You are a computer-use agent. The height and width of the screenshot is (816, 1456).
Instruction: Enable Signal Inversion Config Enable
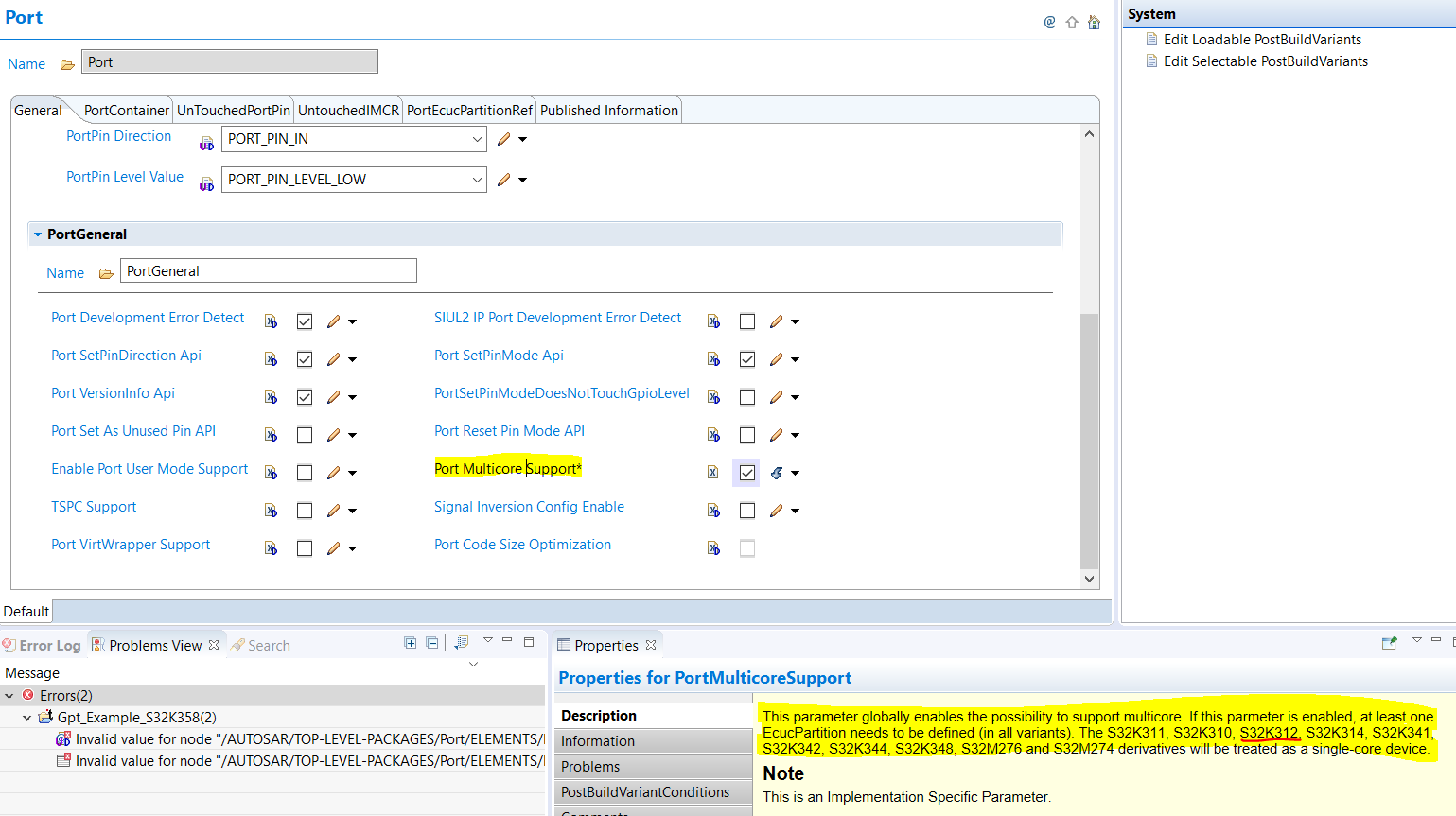coord(747,510)
